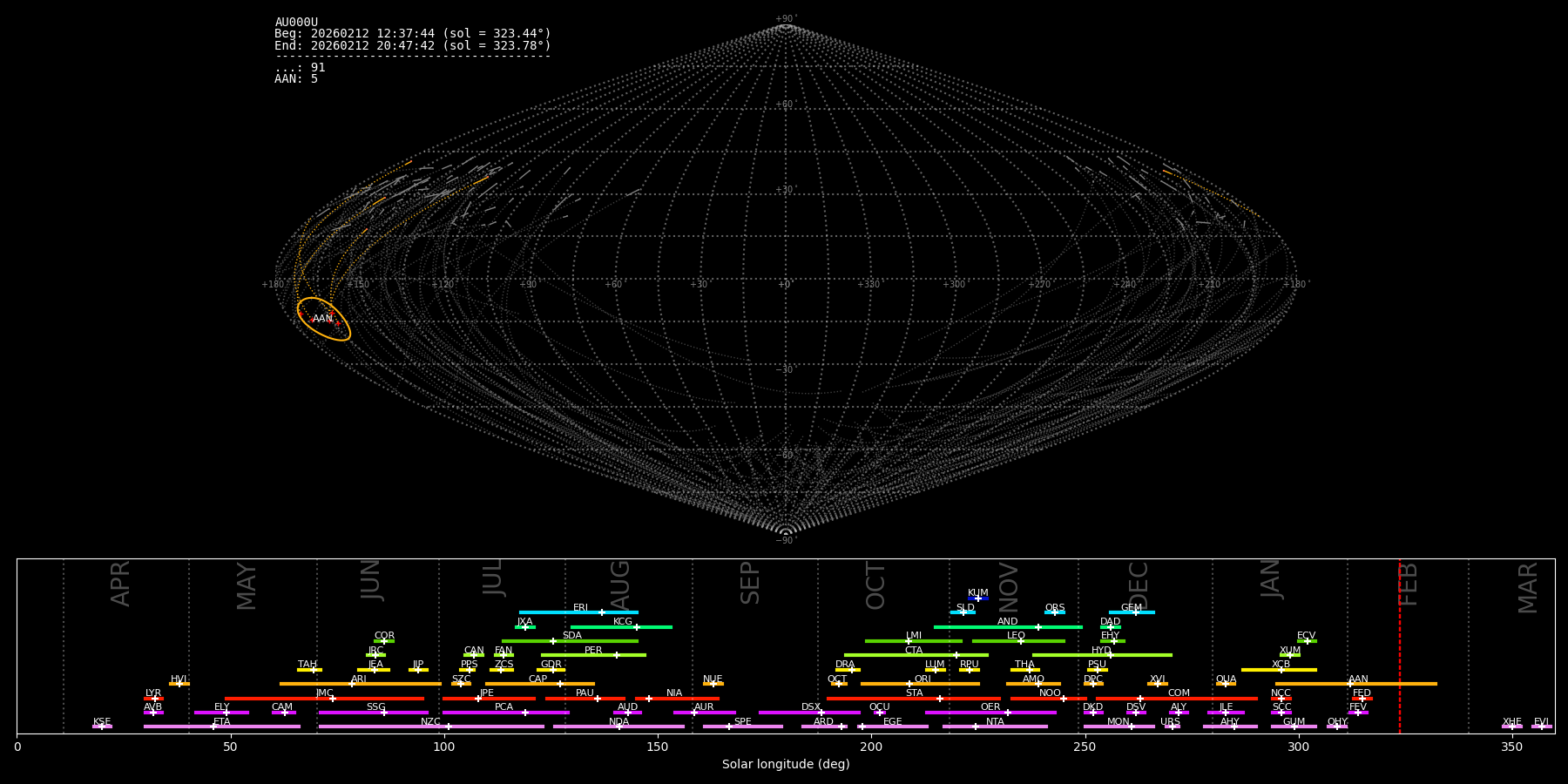Image resolution: width=1568 pixels, height=784 pixels.
Task: Click the FEB month label
Action: (1408, 584)
